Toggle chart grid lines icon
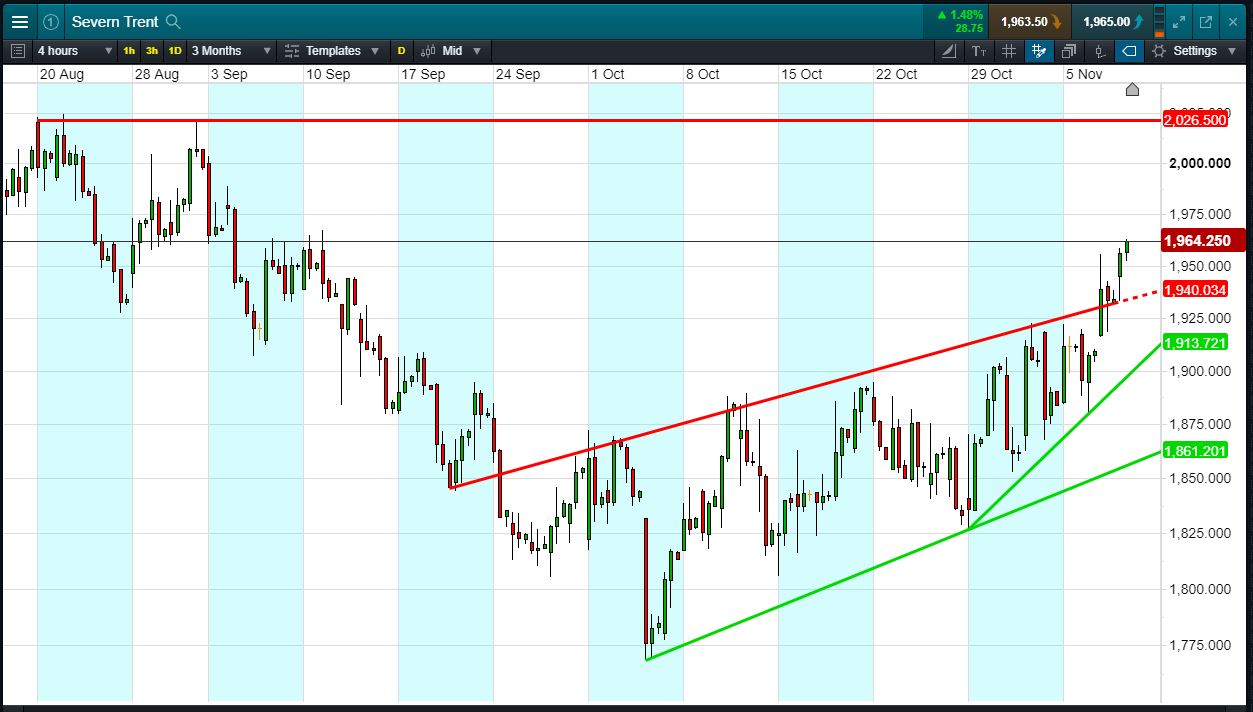 [1009, 51]
